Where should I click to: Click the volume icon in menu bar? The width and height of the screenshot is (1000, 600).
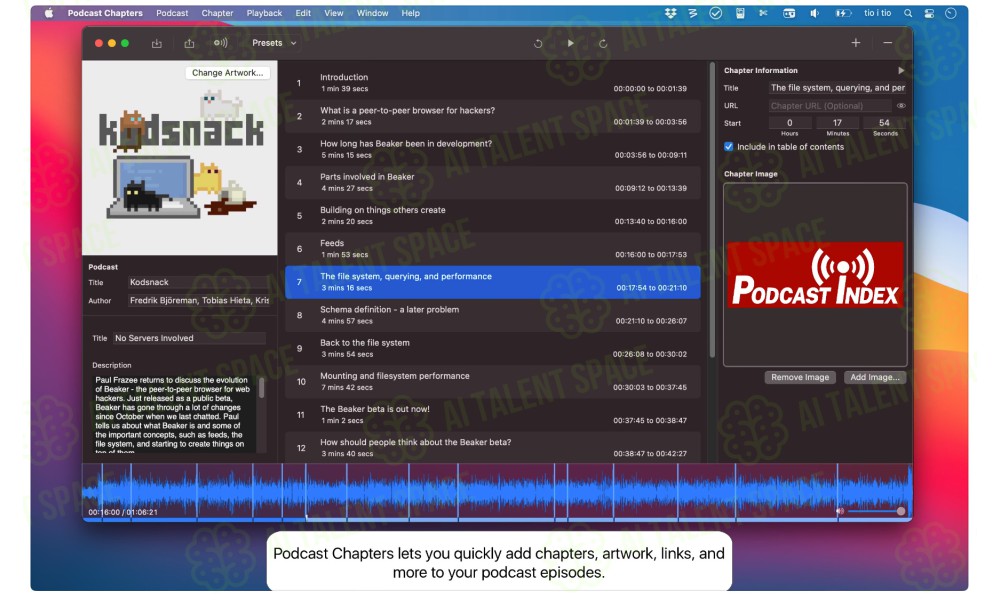(814, 13)
